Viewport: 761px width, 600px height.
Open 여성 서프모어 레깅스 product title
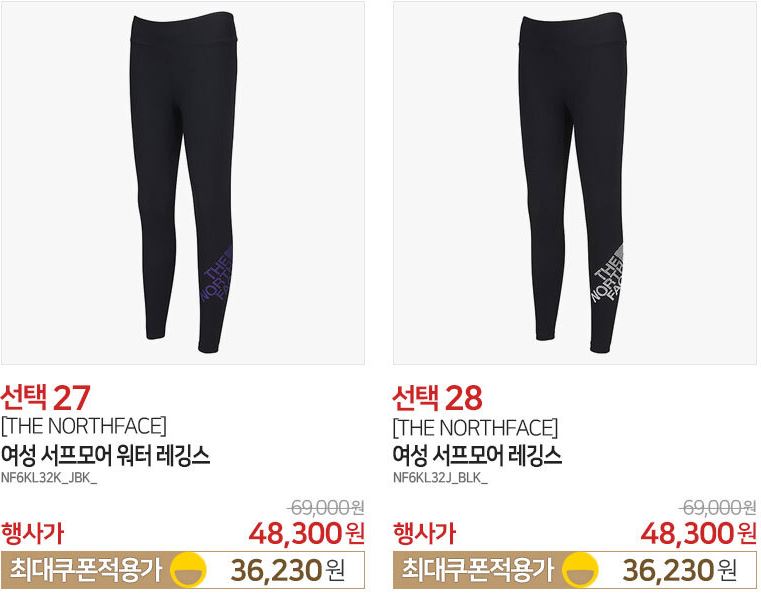477,455
